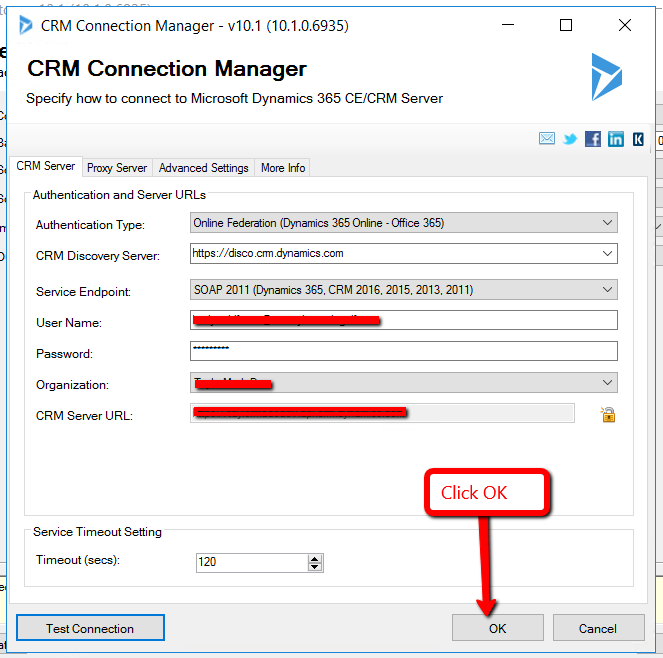Click the Cancel button

coord(598,628)
